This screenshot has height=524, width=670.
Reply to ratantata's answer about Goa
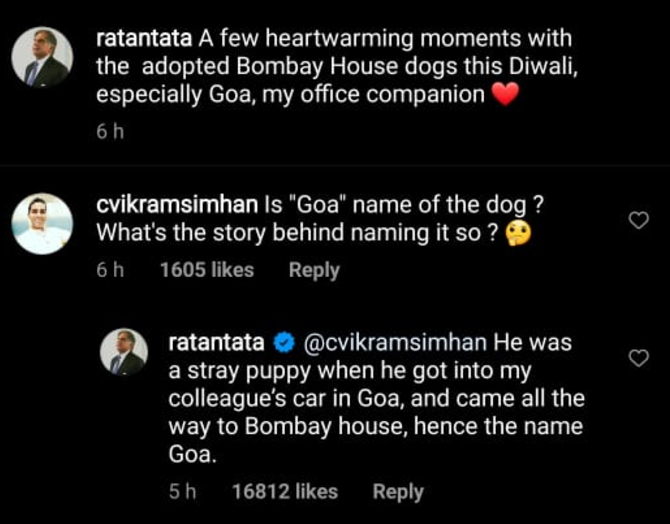click(398, 491)
